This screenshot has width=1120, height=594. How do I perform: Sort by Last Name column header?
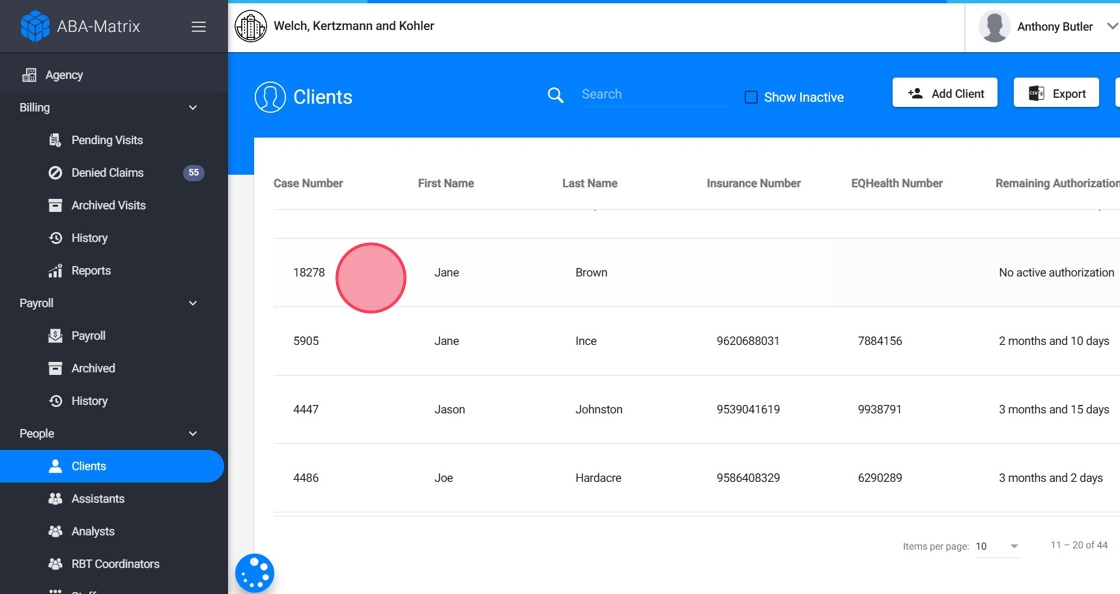tap(590, 183)
